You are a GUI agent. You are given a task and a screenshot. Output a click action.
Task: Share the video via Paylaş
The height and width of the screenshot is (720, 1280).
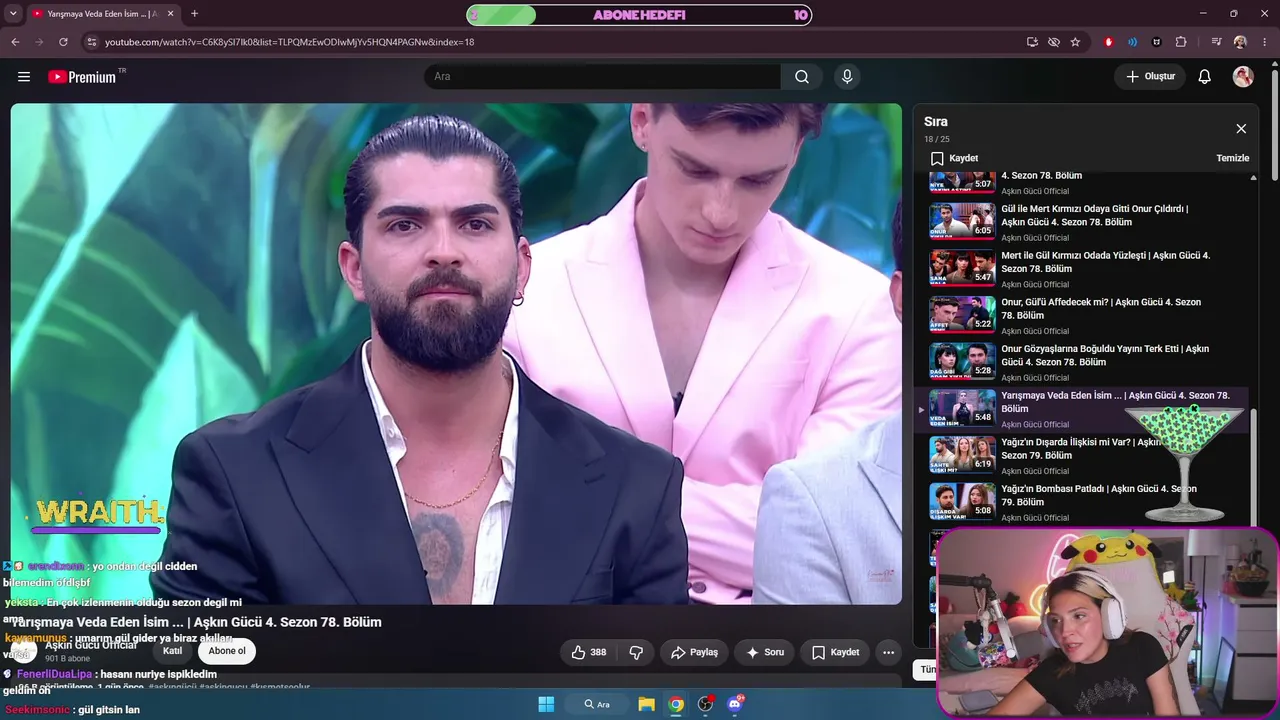(694, 652)
